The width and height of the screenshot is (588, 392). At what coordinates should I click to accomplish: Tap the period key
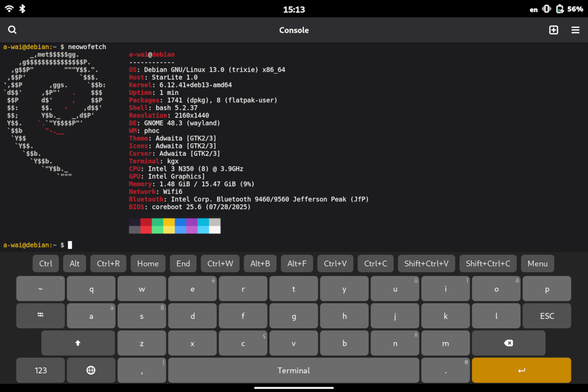445,370
